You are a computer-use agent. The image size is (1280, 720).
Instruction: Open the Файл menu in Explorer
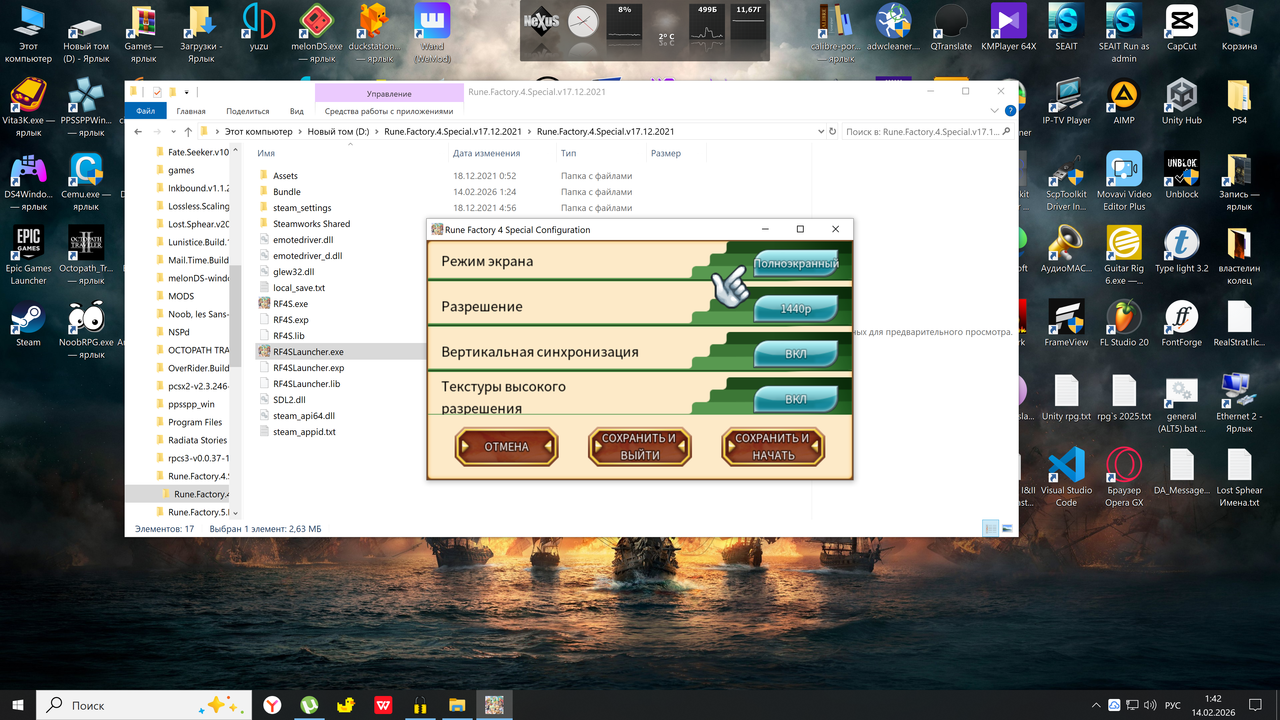[145, 111]
